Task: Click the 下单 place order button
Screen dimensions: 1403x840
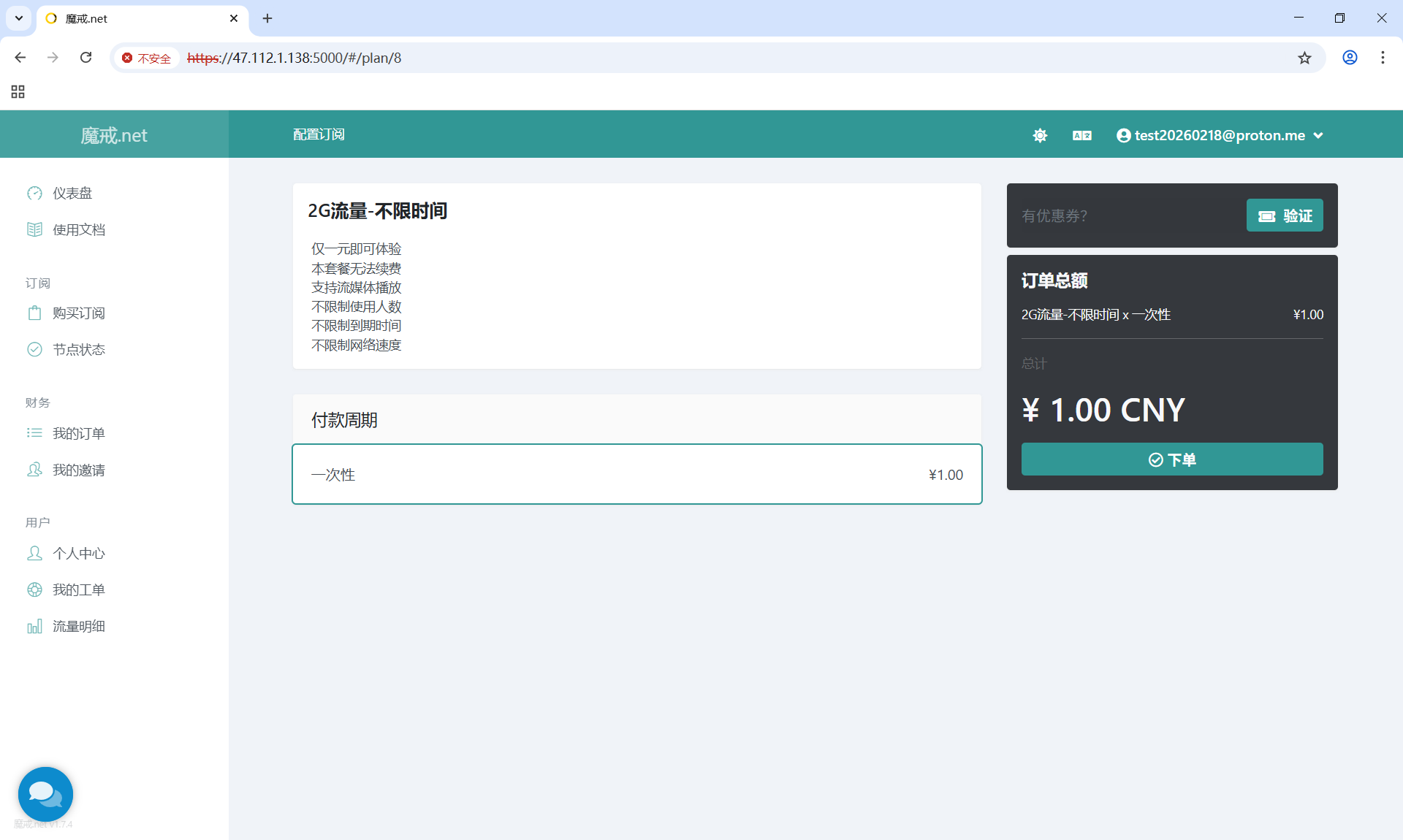Action: [x=1171, y=459]
